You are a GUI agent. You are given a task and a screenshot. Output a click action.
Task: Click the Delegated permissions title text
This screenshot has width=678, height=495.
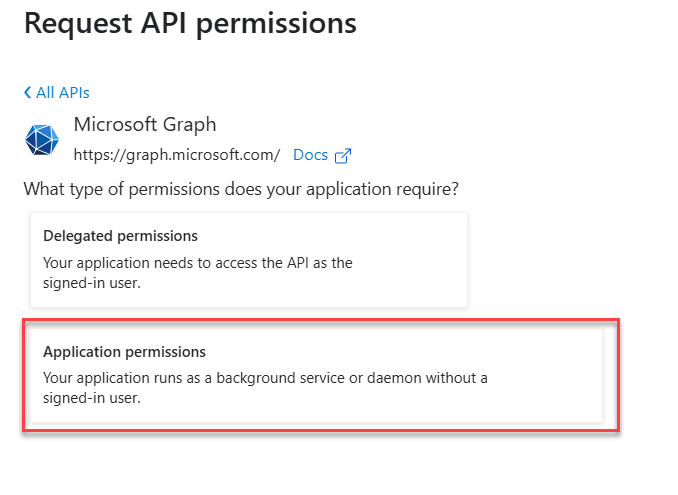click(121, 236)
